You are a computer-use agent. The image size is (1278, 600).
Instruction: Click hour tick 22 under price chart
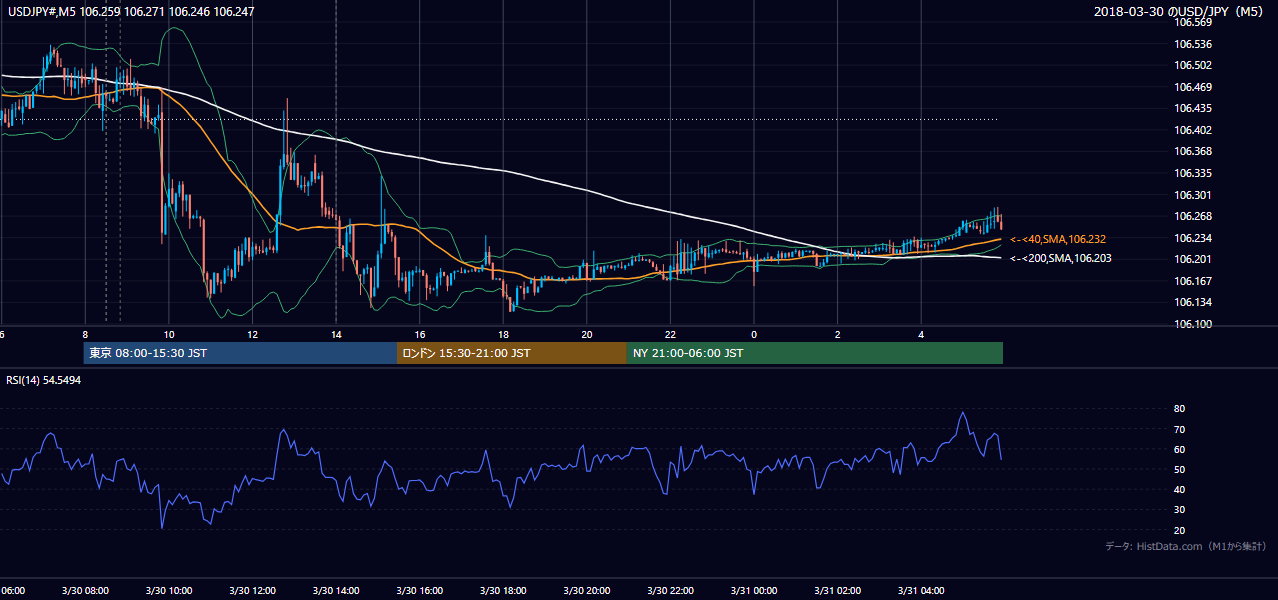coord(670,334)
